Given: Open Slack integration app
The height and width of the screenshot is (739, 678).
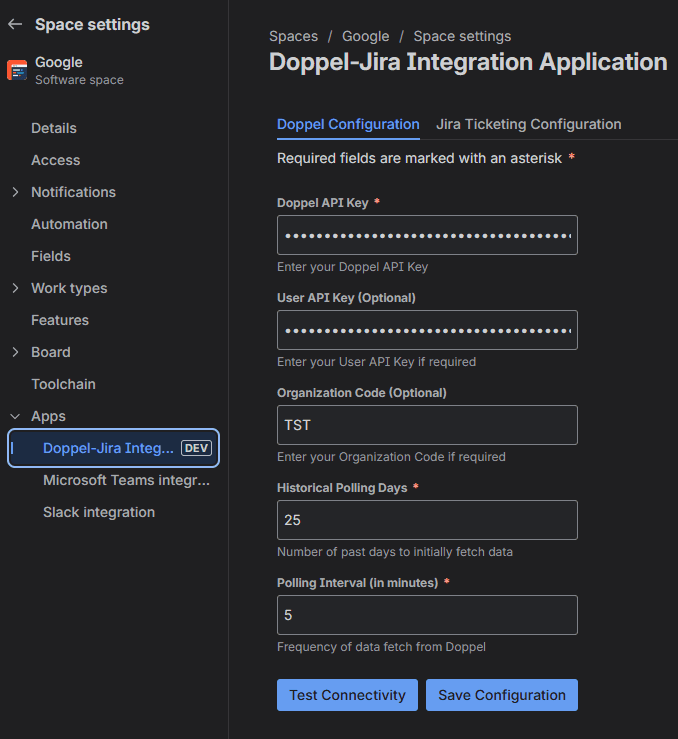Looking at the screenshot, I should (99, 512).
